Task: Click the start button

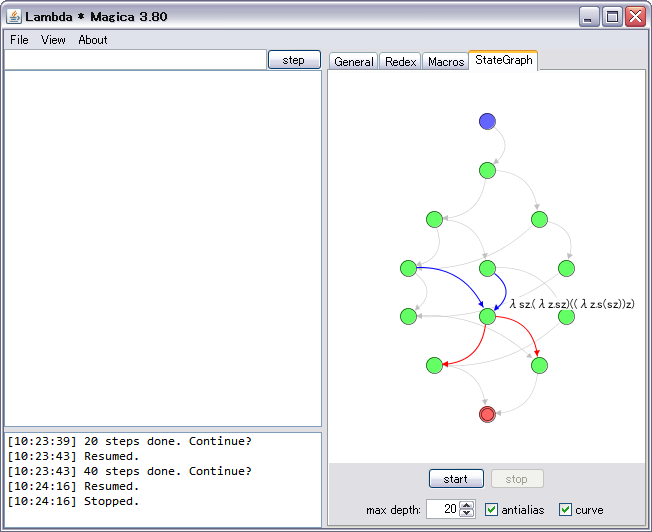Action: coord(456,479)
